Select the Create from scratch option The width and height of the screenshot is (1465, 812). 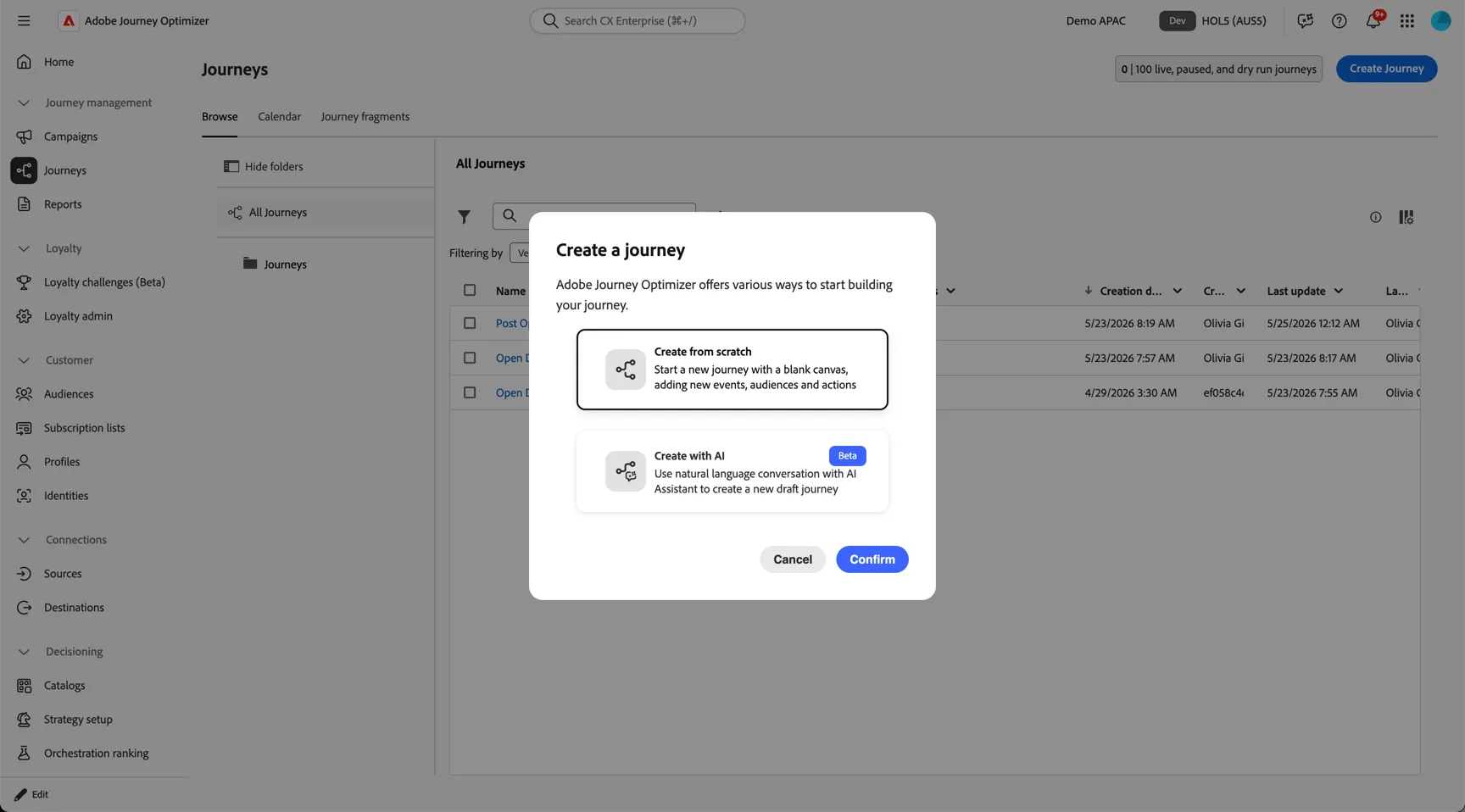[x=732, y=370]
